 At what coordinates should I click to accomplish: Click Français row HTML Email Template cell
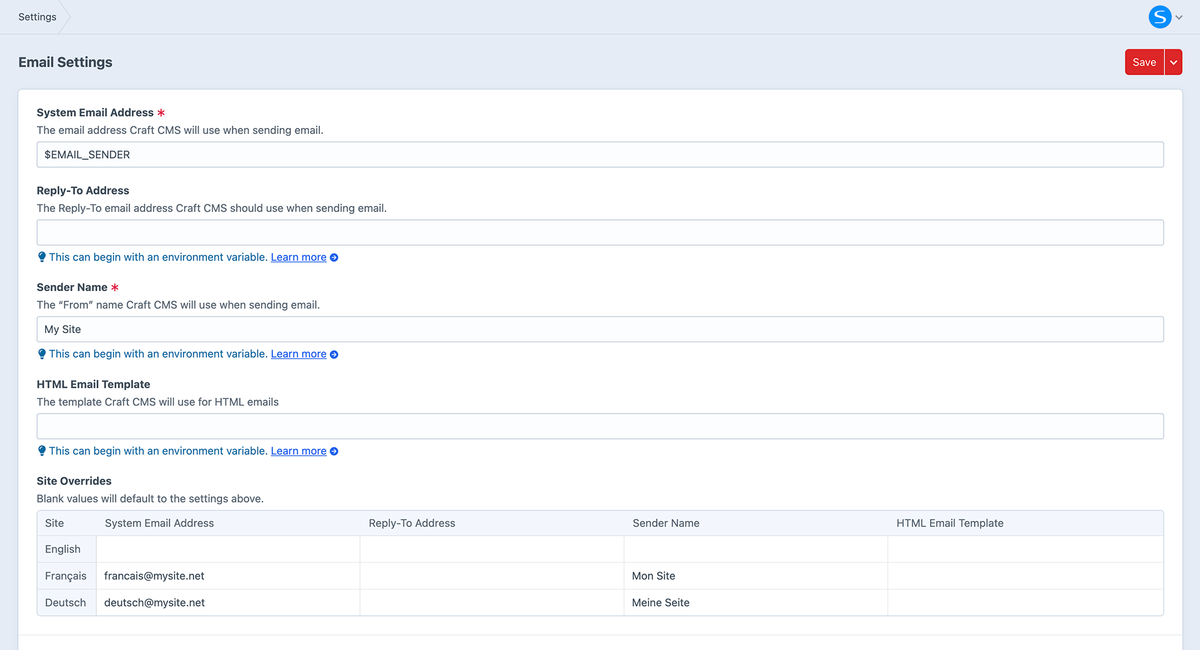point(1025,576)
